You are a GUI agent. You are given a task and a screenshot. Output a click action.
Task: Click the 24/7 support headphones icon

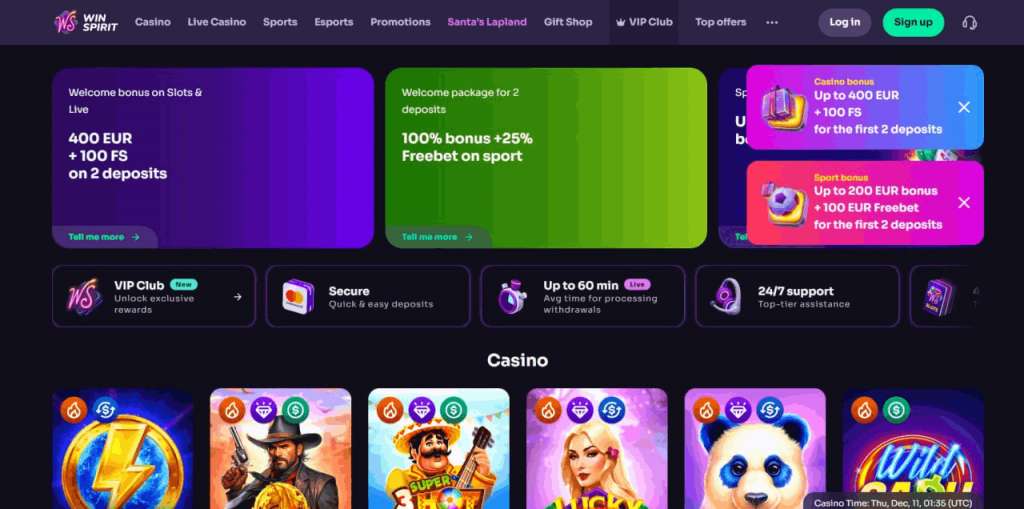click(726, 296)
